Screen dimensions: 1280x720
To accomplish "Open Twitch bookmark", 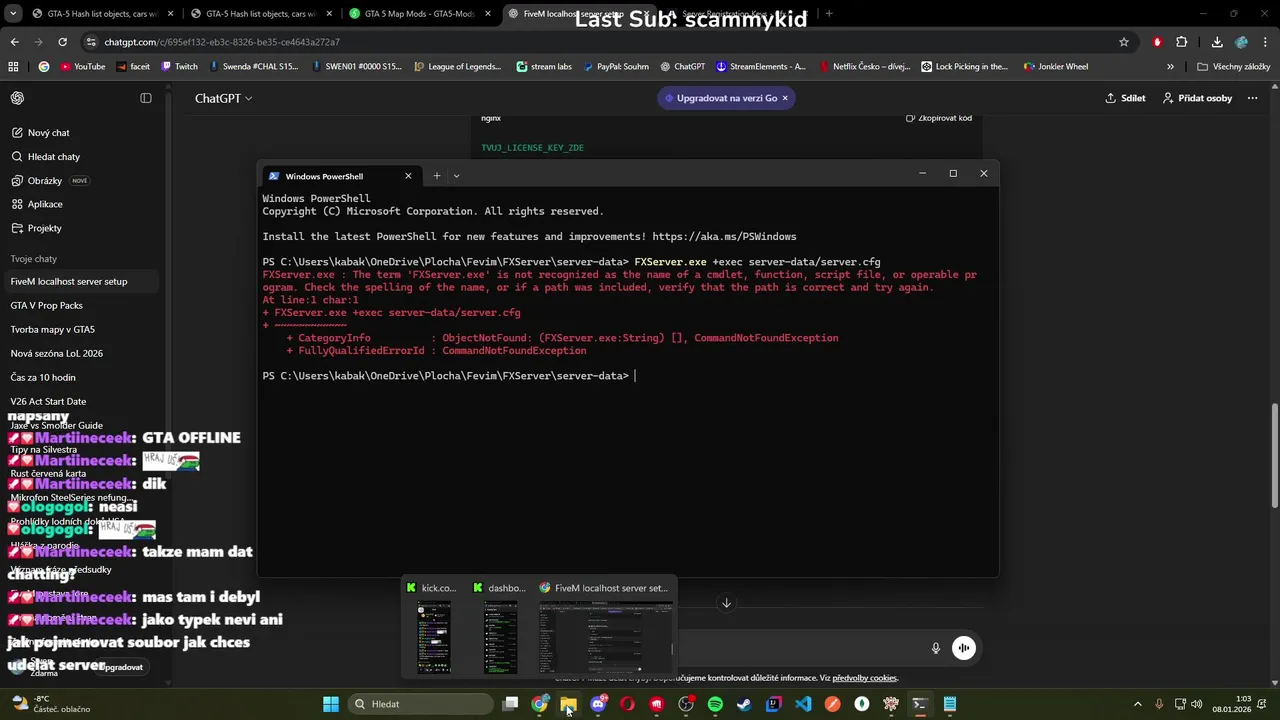I will [179, 66].
